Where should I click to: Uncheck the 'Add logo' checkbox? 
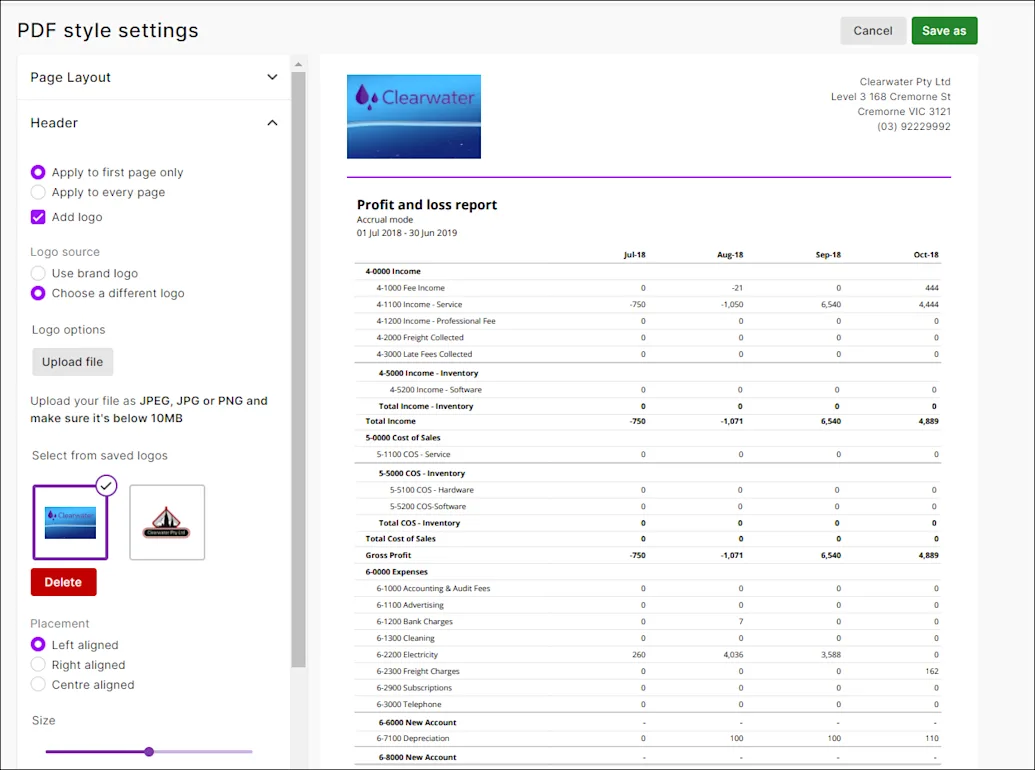[x=37, y=216]
